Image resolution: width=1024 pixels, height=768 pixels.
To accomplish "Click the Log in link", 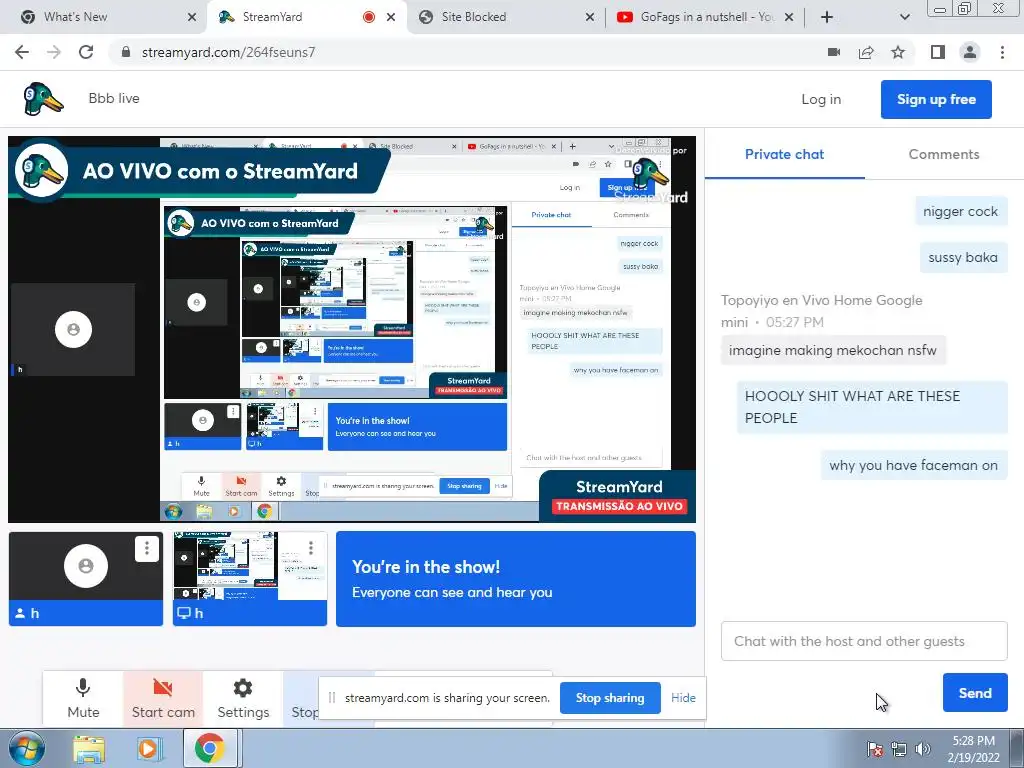I will coord(821,99).
